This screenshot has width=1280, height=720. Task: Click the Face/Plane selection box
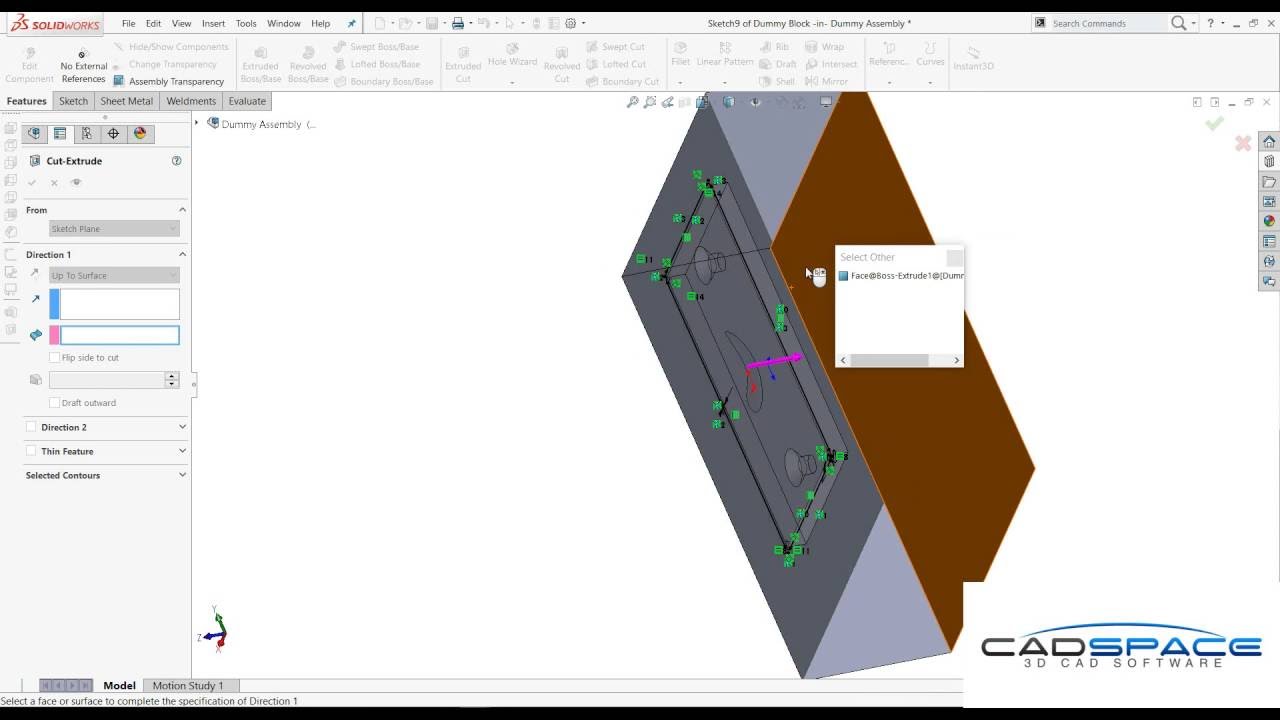click(x=119, y=335)
